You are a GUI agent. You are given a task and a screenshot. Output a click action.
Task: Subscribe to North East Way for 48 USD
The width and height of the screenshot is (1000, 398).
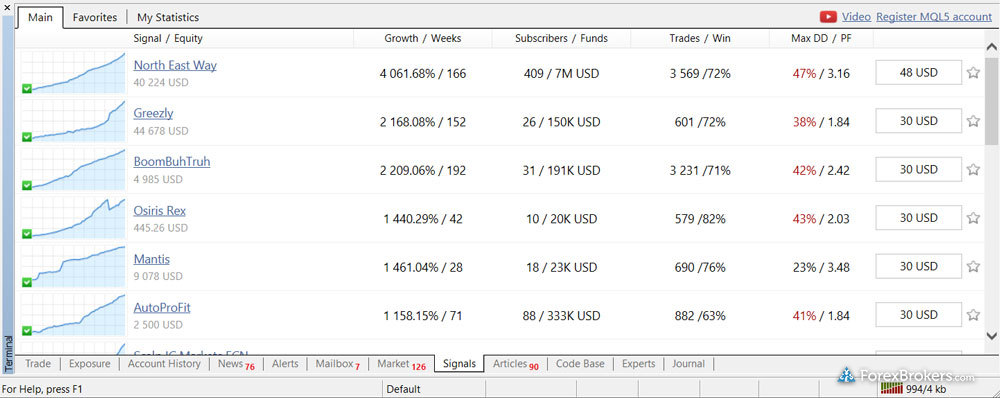click(918, 73)
